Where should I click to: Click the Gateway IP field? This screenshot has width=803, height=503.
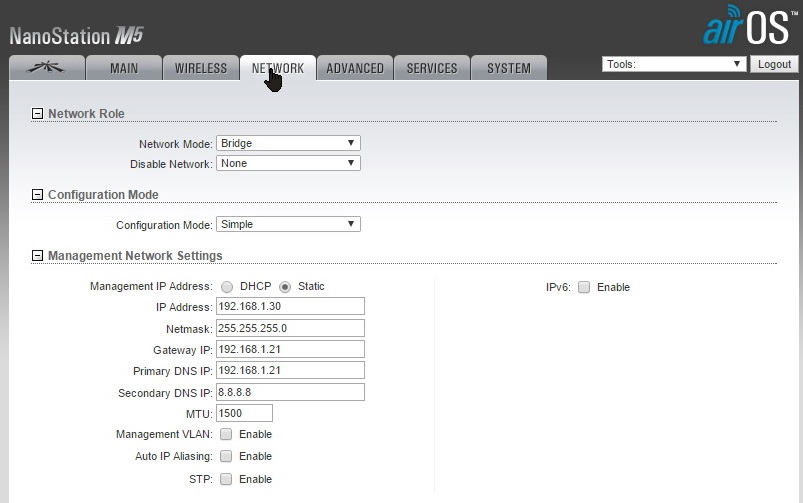point(290,349)
